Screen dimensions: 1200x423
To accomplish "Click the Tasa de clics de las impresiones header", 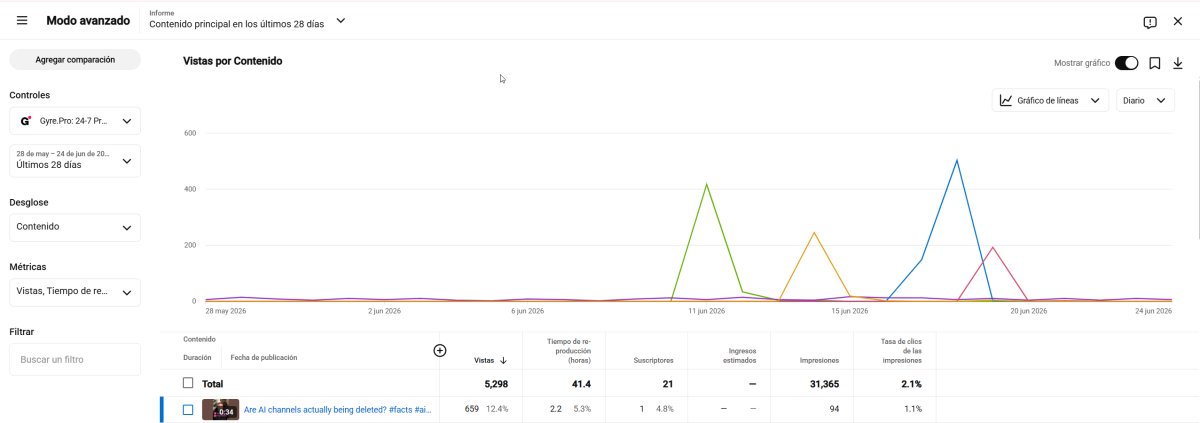I will (901, 351).
